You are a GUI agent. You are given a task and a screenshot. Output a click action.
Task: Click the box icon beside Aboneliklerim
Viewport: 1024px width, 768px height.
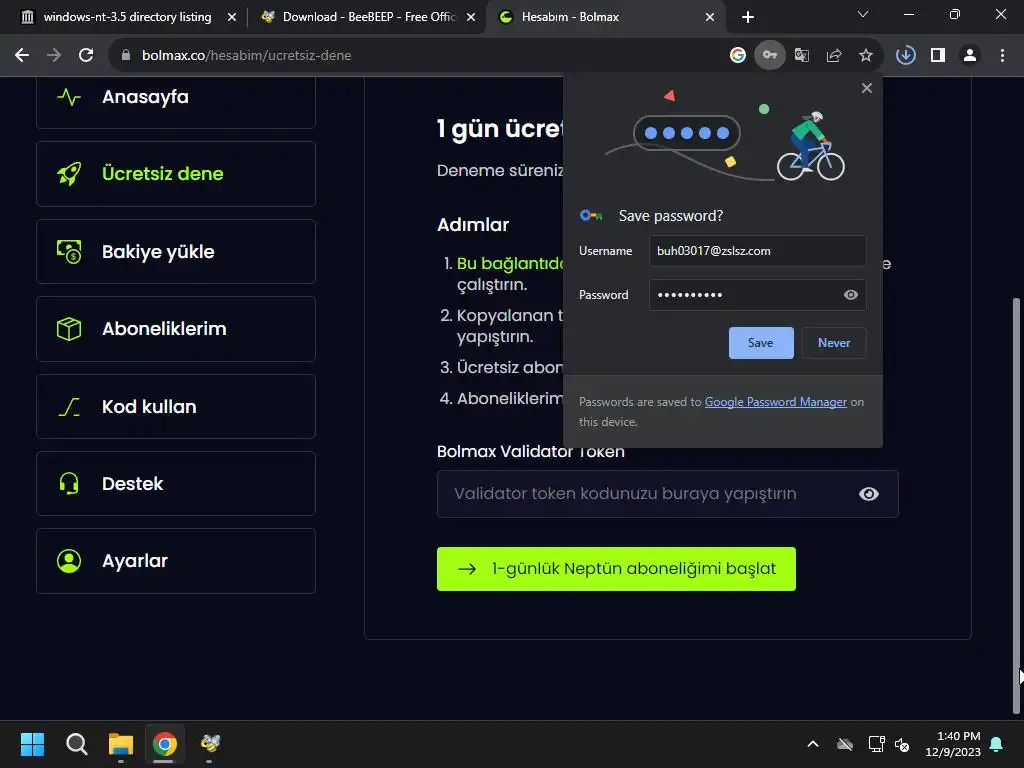[x=69, y=328]
